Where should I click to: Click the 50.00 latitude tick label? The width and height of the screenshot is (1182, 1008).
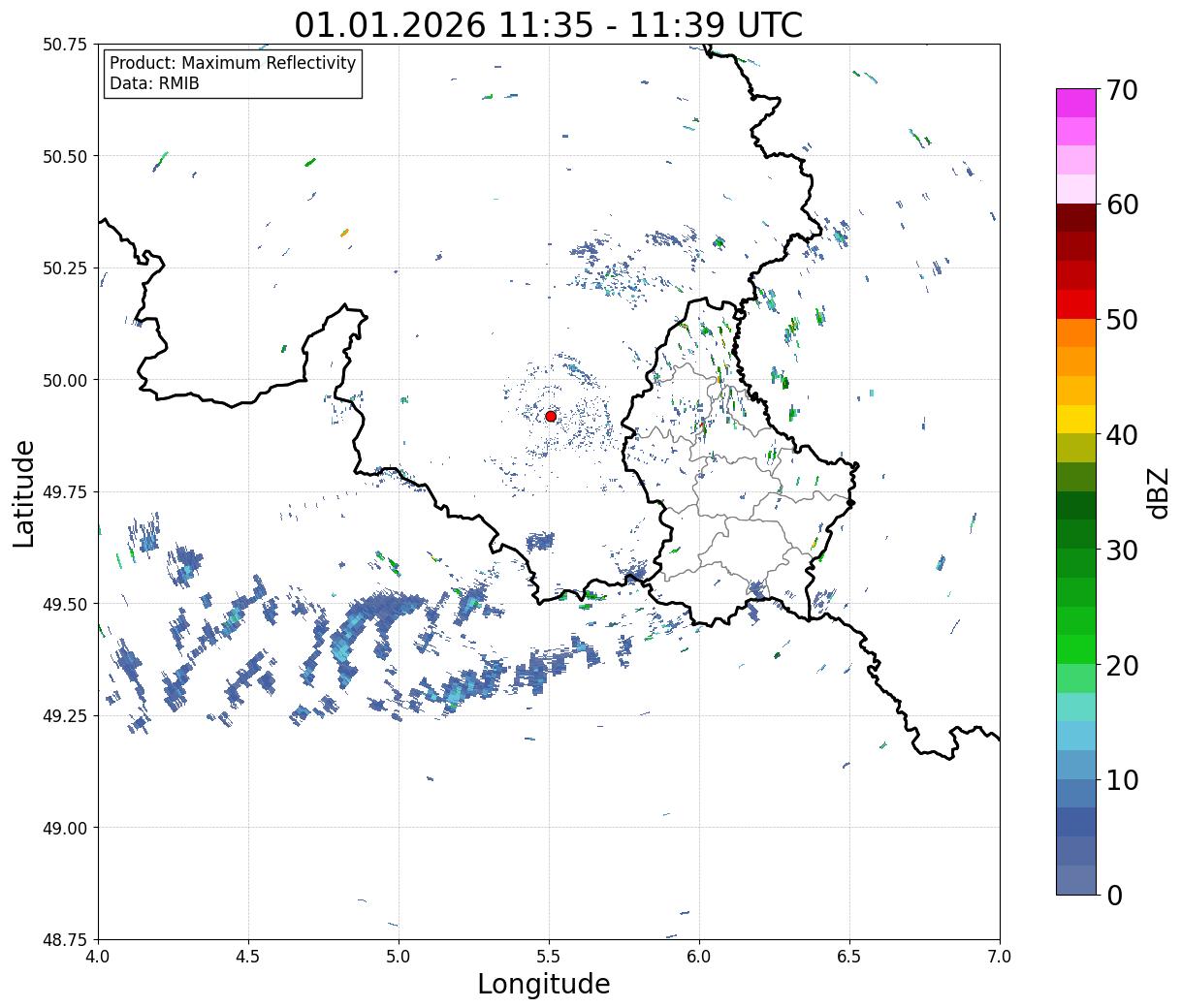pos(65,380)
